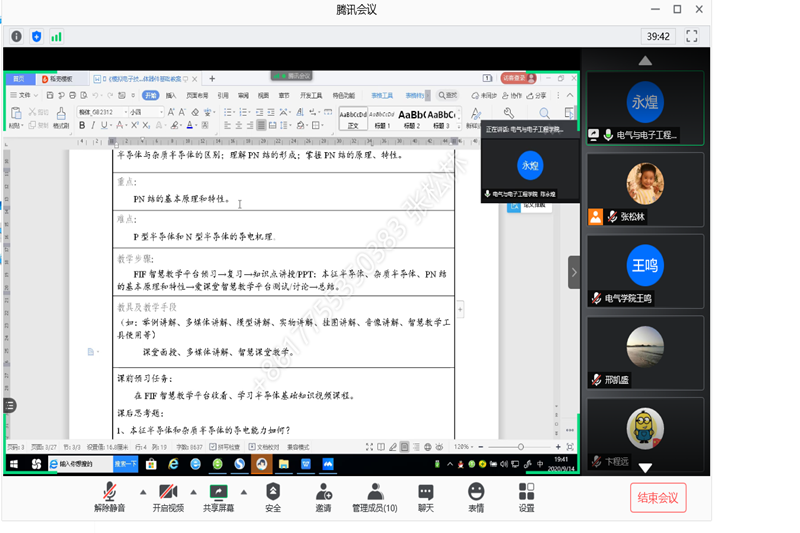Invite participants with 邀请
Viewport: 800px width, 533px height.
click(x=323, y=497)
